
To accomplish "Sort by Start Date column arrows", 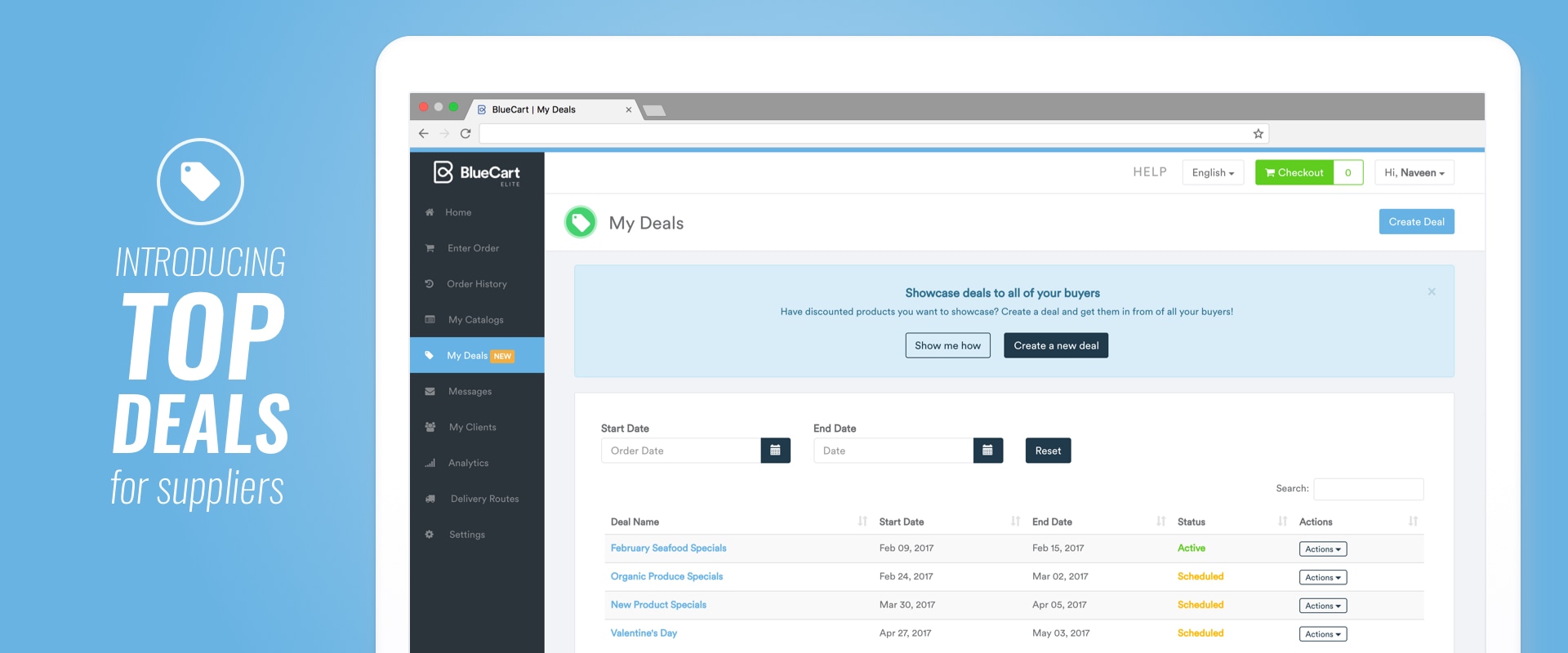I will click(1015, 521).
